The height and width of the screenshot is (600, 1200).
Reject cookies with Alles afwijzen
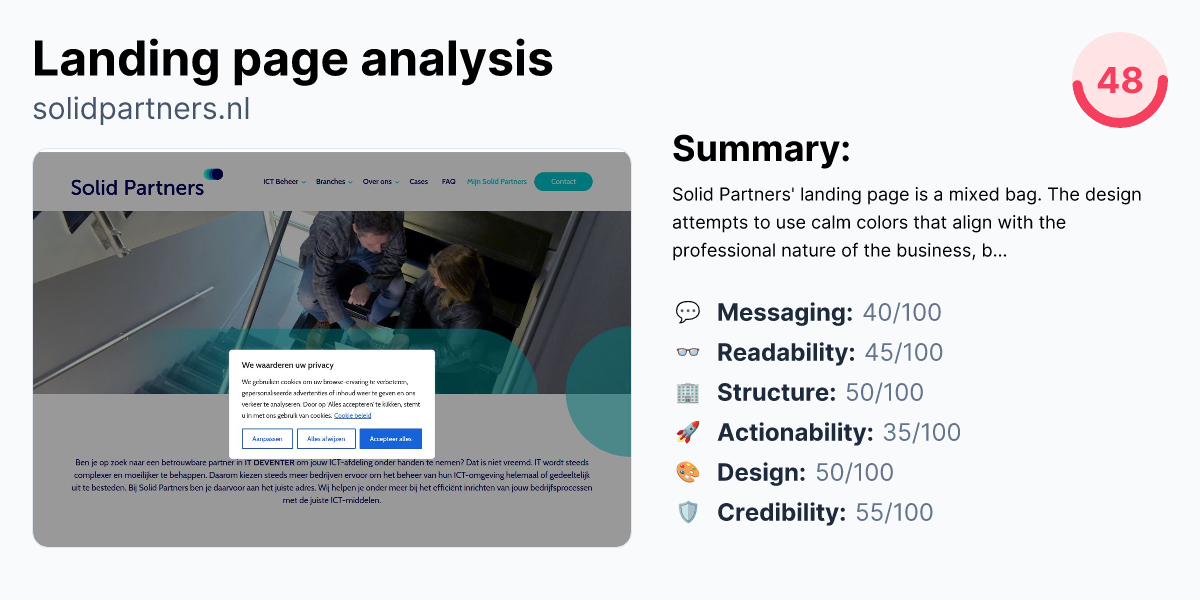point(325,438)
